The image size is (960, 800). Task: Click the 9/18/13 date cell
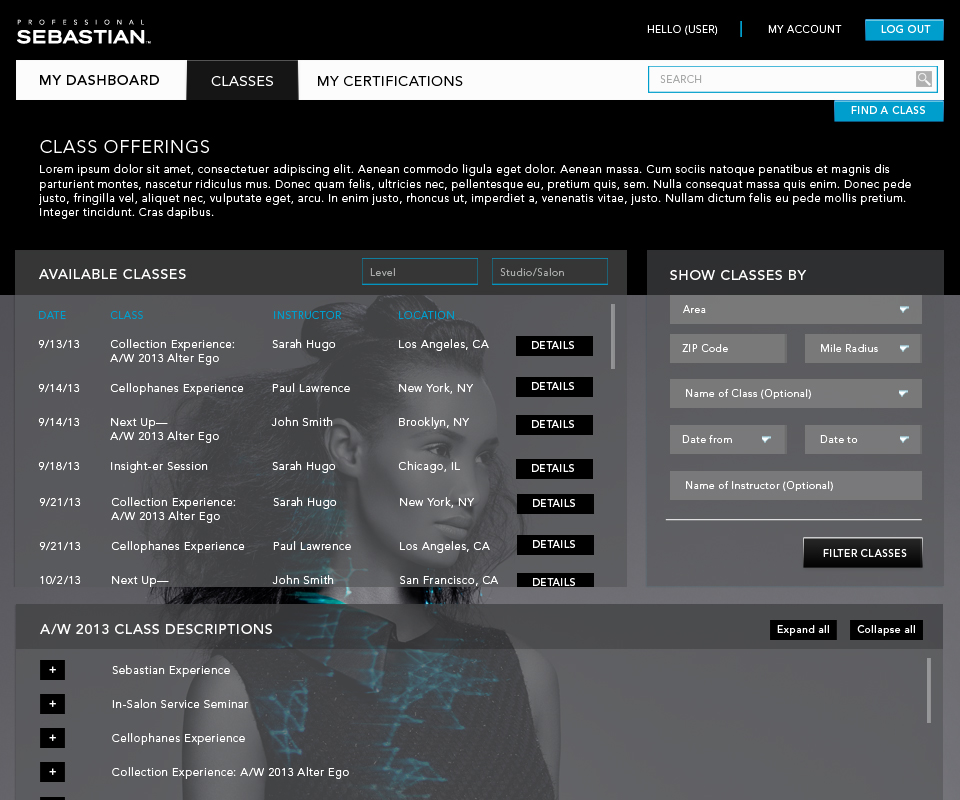click(59, 466)
